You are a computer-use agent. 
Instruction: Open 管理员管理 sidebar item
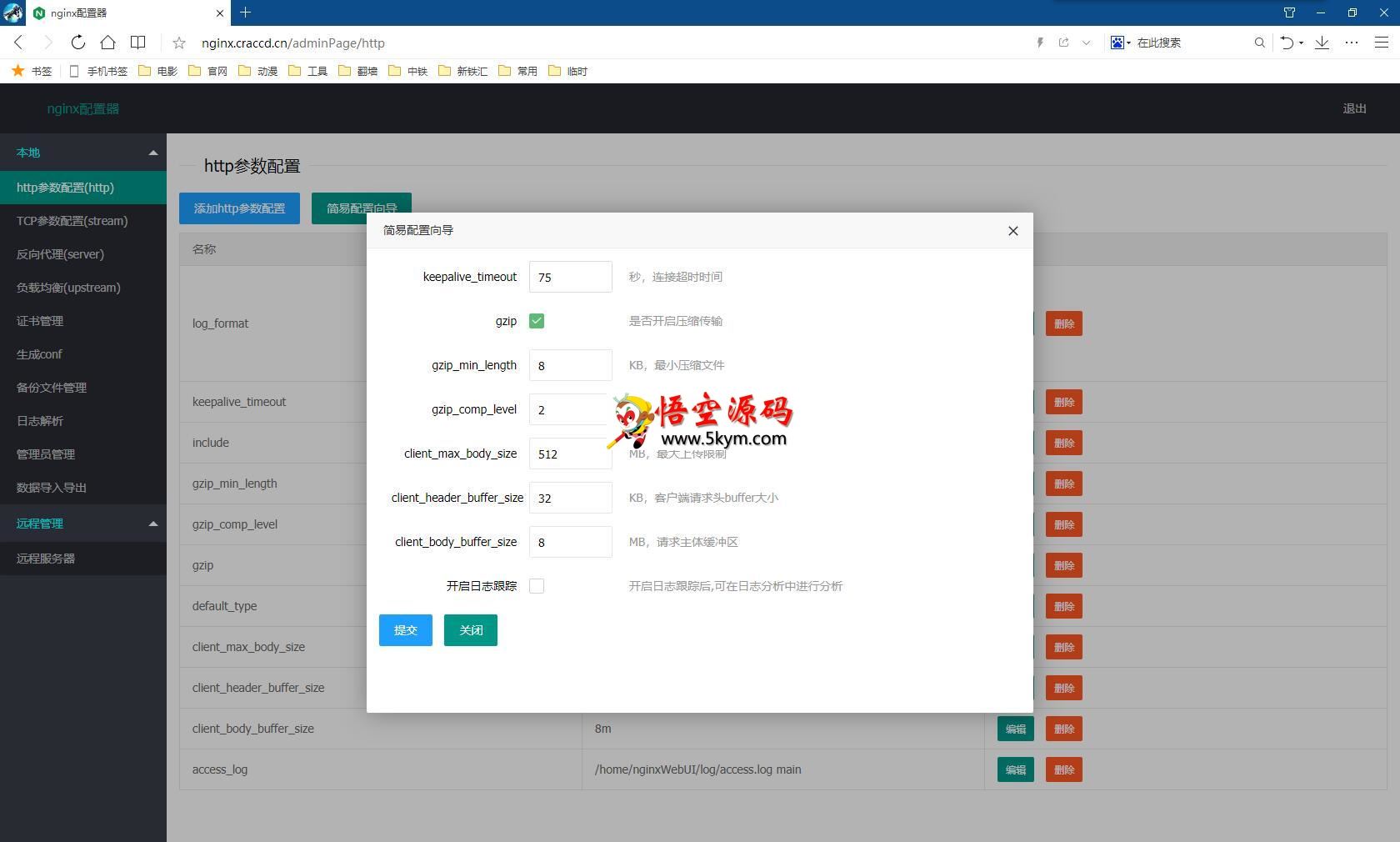coord(83,454)
